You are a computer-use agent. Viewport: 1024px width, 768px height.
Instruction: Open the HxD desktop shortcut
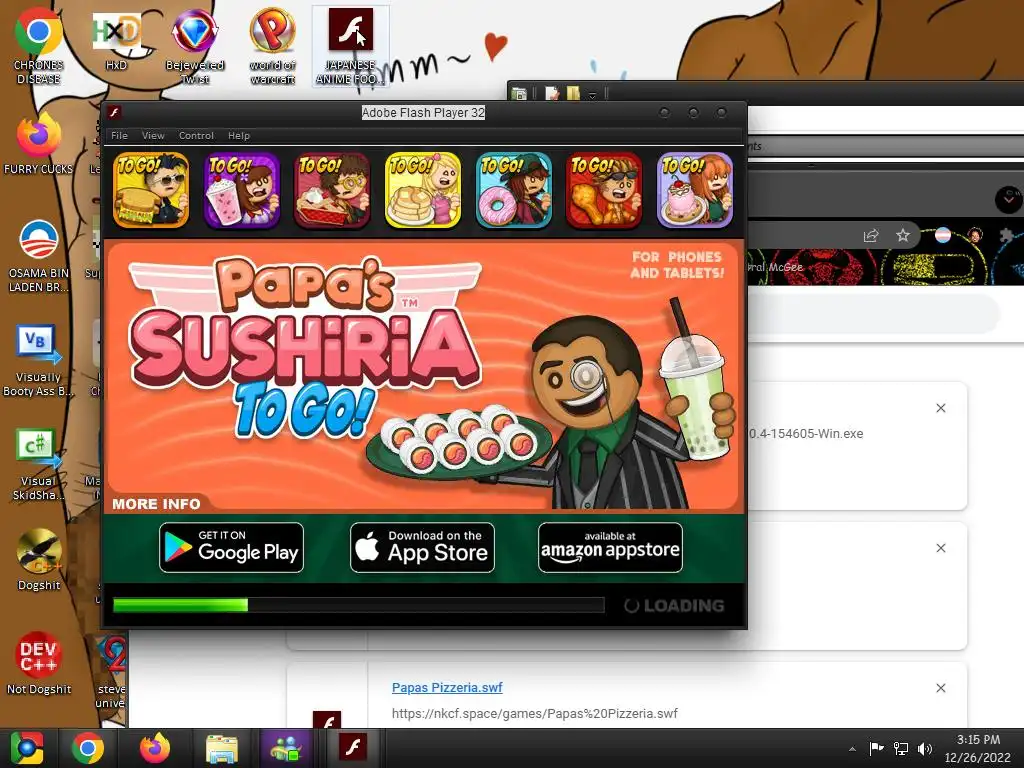[116, 40]
